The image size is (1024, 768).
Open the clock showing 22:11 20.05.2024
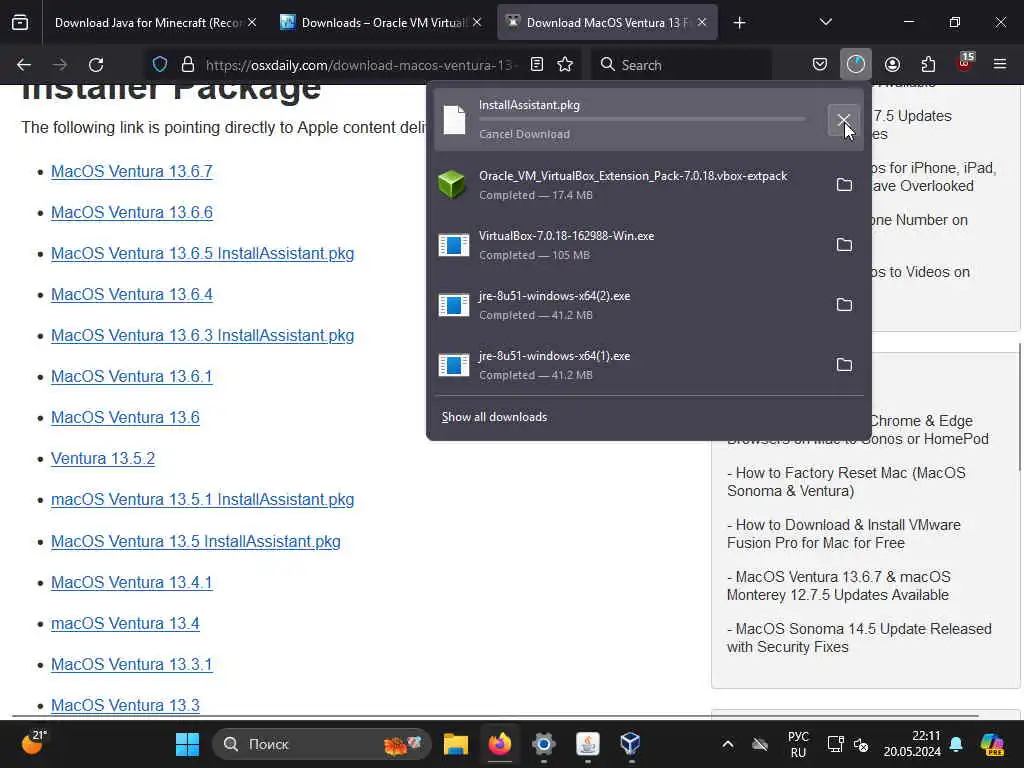point(912,744)
